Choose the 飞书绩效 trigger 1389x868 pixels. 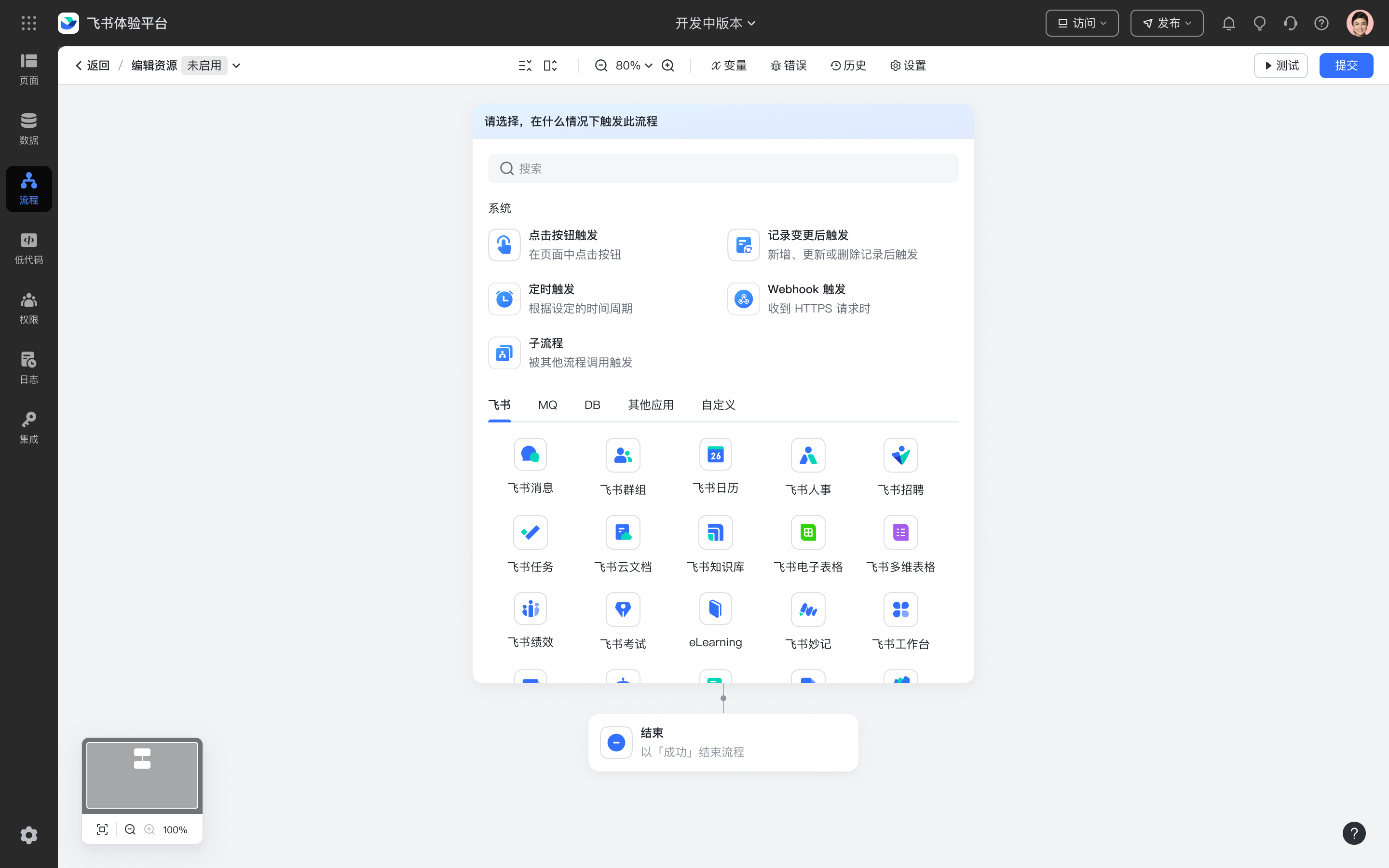point(531,621)
